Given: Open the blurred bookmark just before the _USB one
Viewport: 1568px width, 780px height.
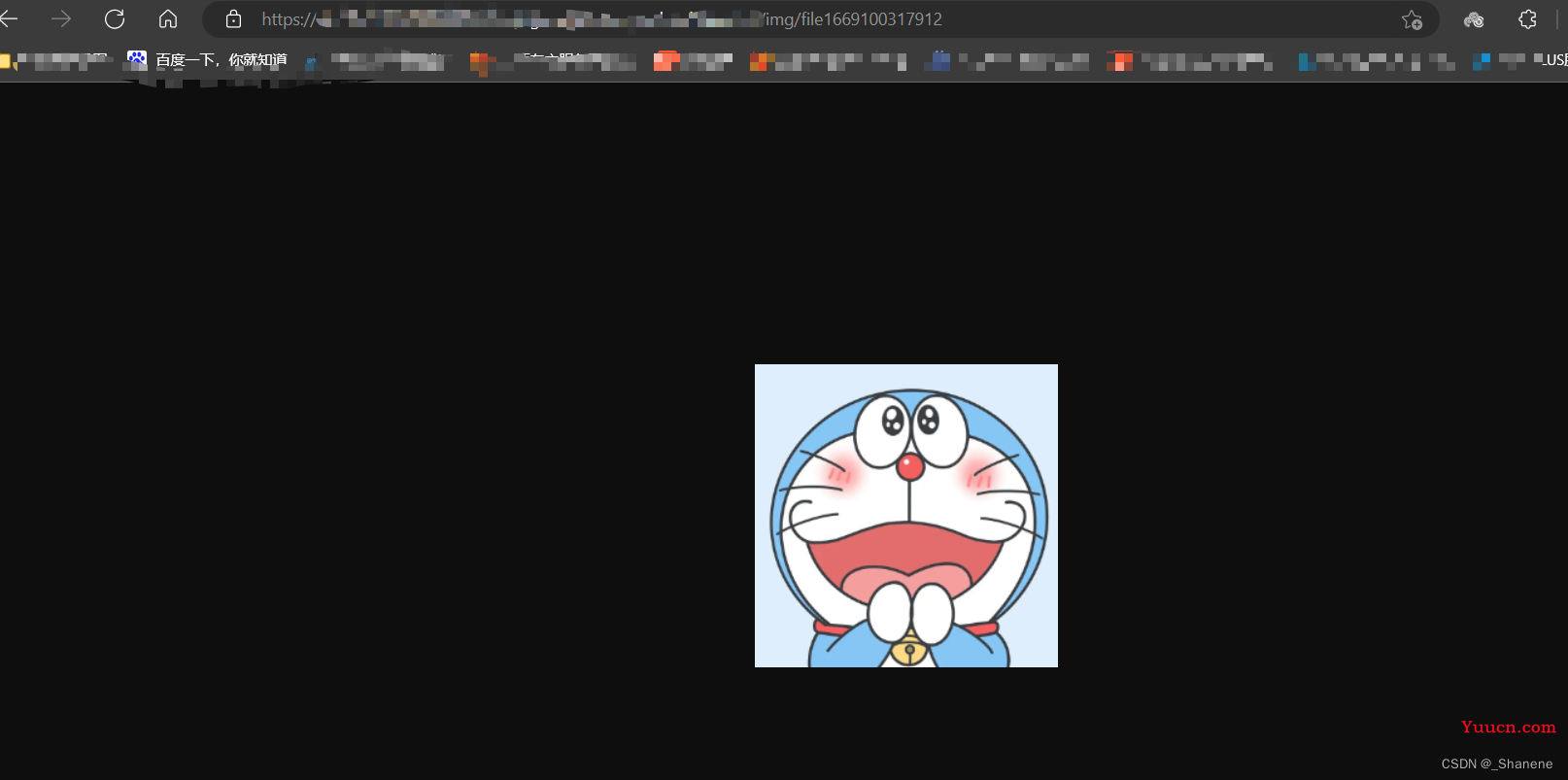Looking at the screenshot, I should 1377,61.
